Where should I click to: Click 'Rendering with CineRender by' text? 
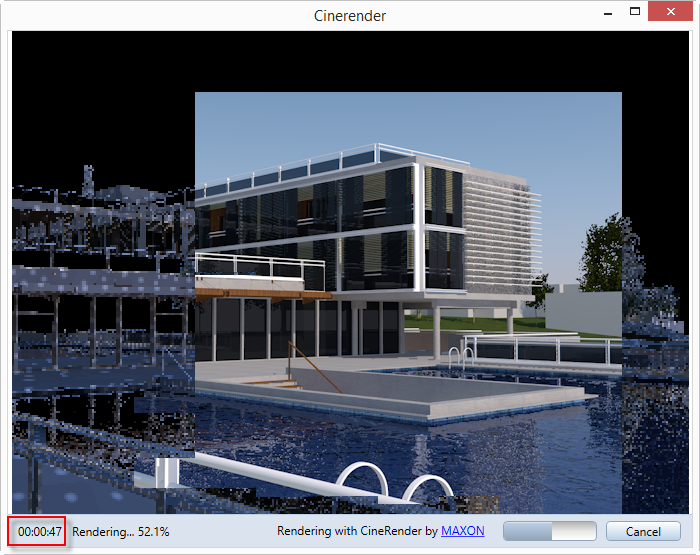[358, 530]
